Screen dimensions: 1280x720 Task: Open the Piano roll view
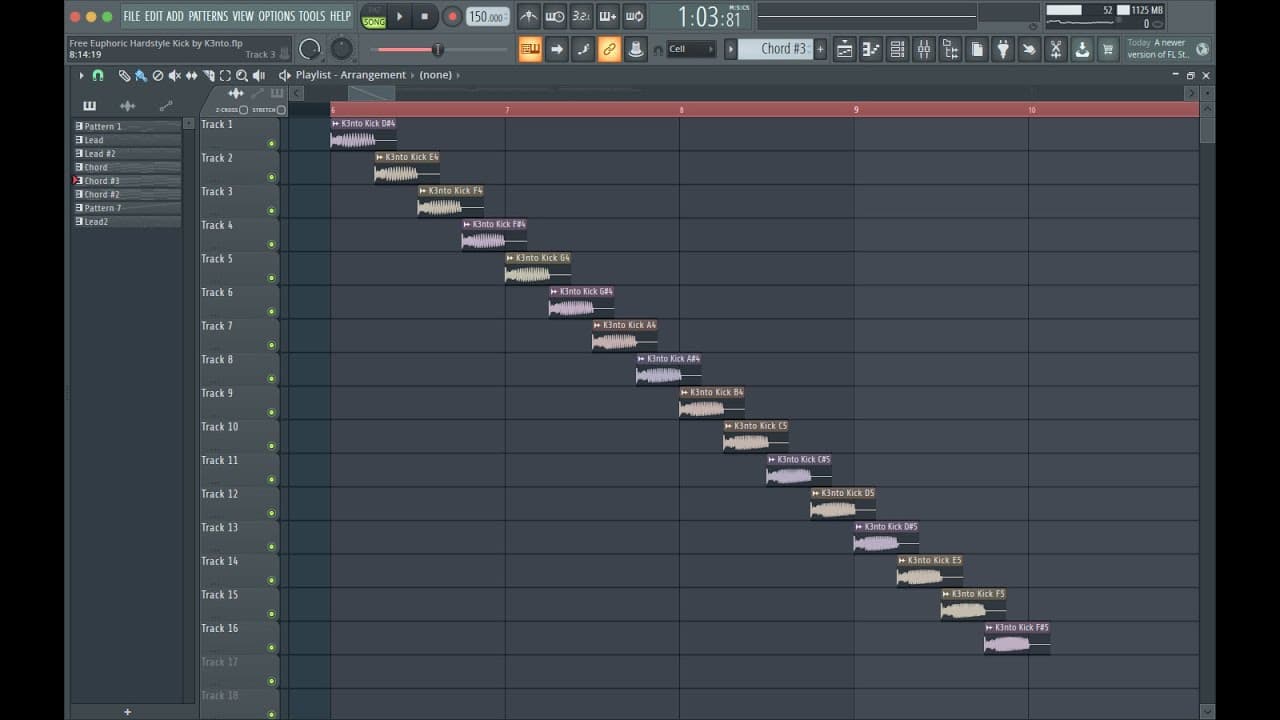(x=871, y=49)
